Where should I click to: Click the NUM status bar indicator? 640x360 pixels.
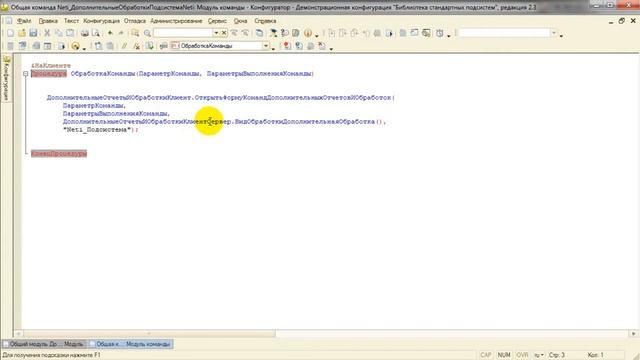tap(504, 355)
